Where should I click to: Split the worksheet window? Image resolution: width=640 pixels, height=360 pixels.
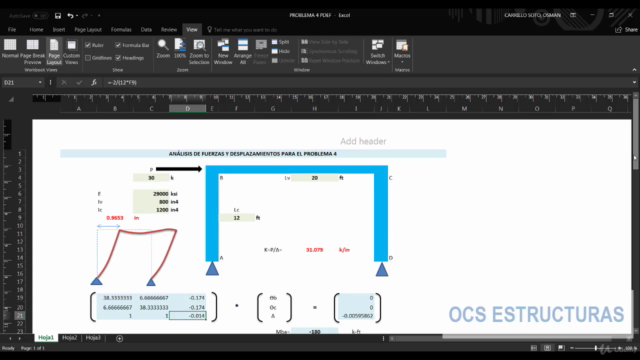pyautogui.click(x=280, y=42)
